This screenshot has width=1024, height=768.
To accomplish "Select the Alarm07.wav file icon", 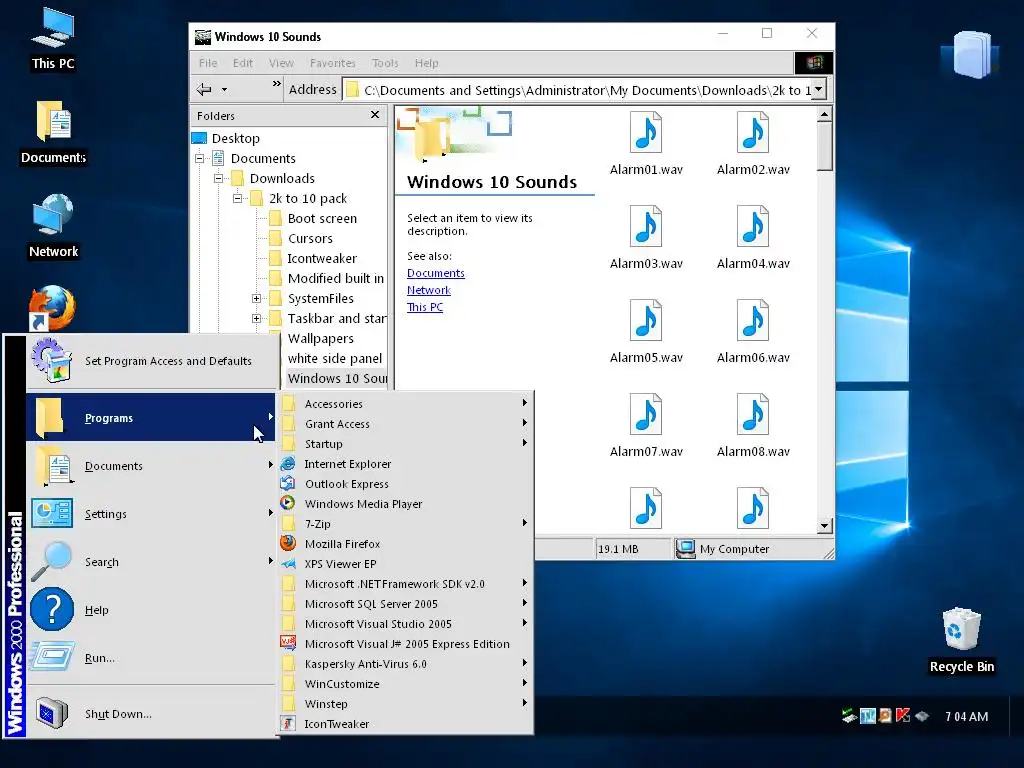I will point(645,415).
